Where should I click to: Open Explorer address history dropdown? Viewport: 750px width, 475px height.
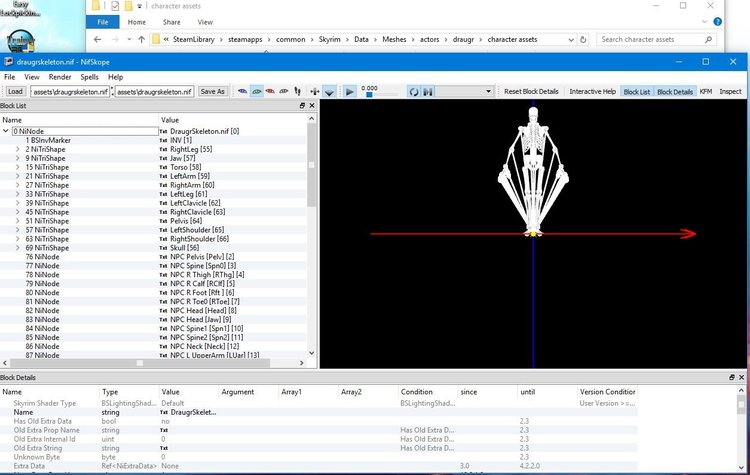(x=571, y=40)
